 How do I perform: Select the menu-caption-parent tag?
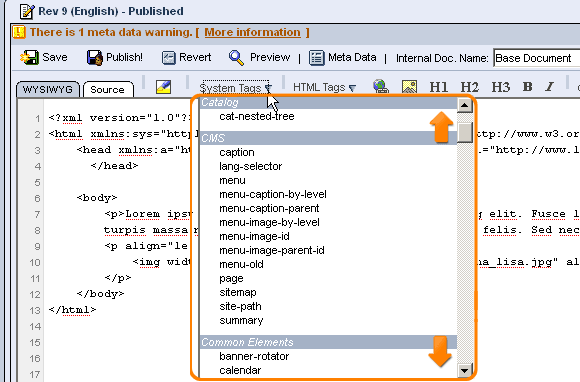(x=269, y=209)
